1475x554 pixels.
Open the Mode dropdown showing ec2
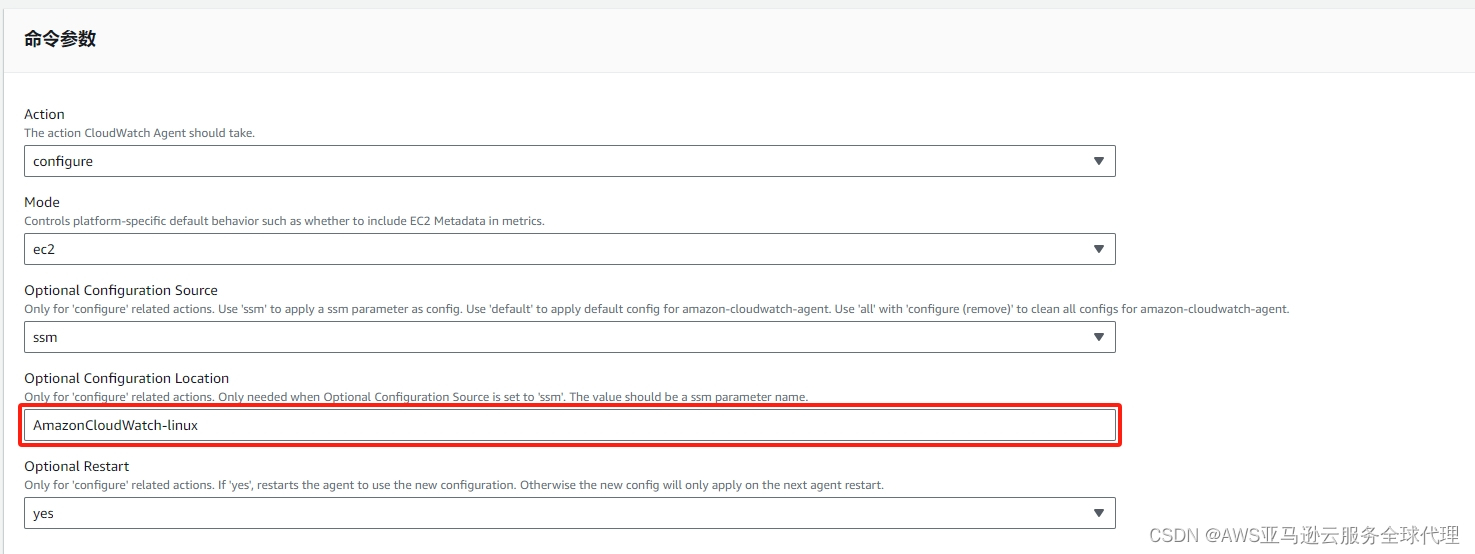[569, 249]
